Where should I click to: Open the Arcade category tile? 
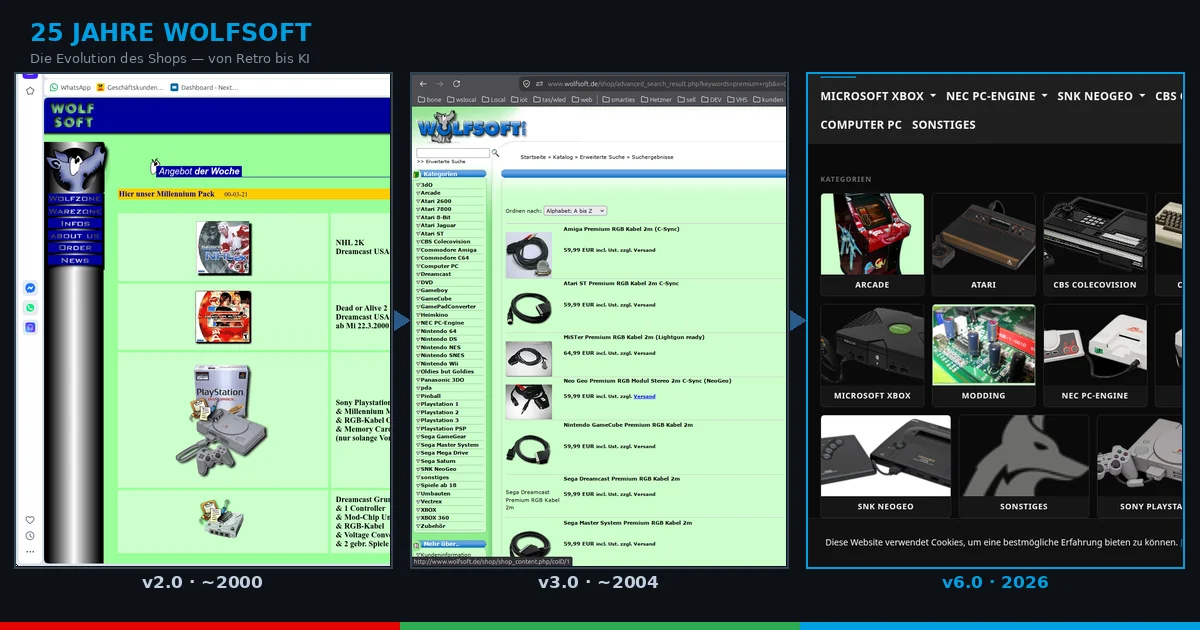[x=872, y=244]
